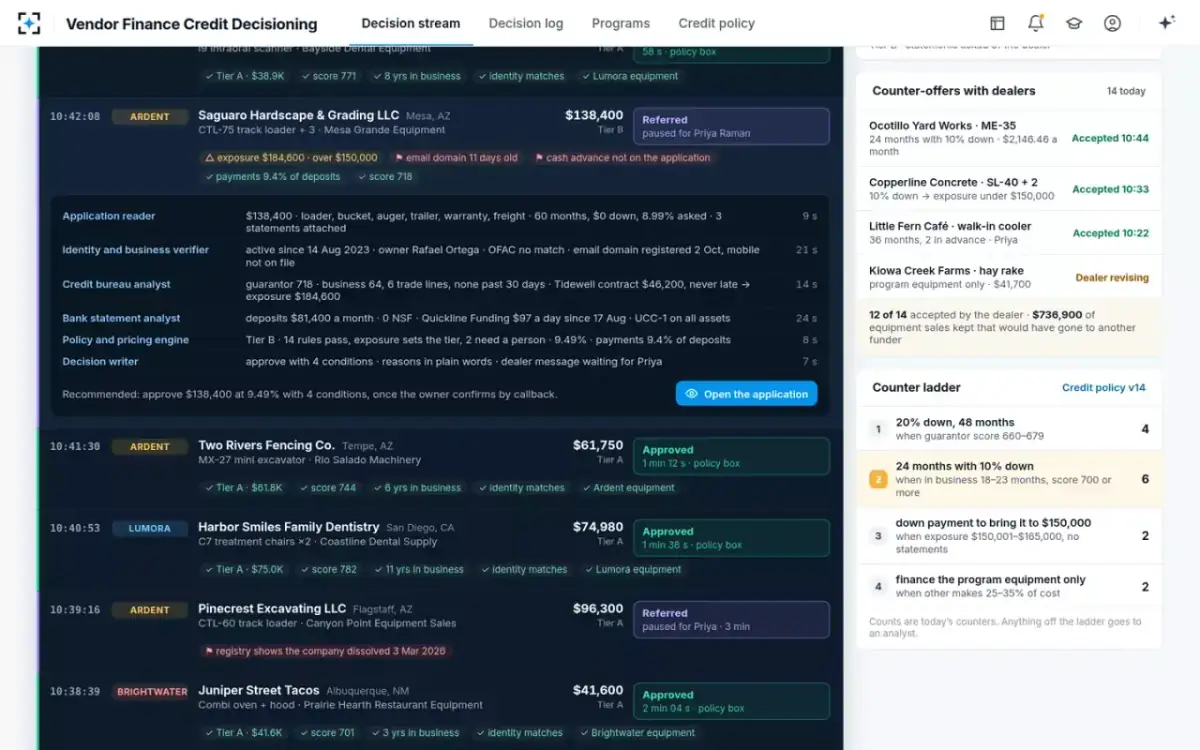Click flag icon on email domain chip
Screen dimensions: 1200x750
coord(398,158)
